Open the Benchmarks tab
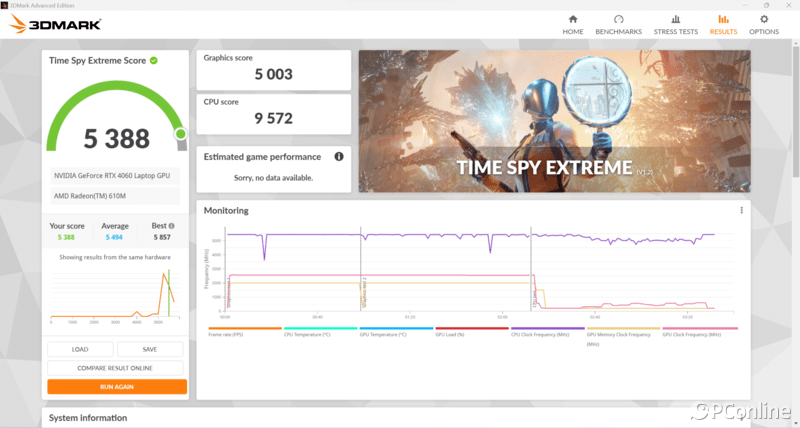This screenshot has height=428, width=800. 618,24
